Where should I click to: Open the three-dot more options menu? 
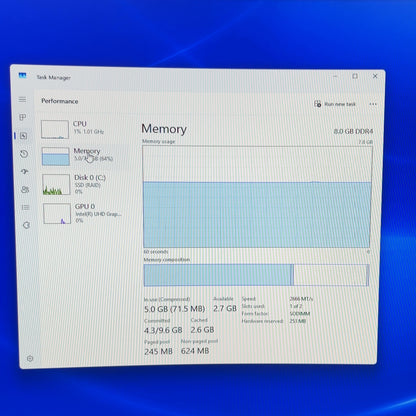373,104
